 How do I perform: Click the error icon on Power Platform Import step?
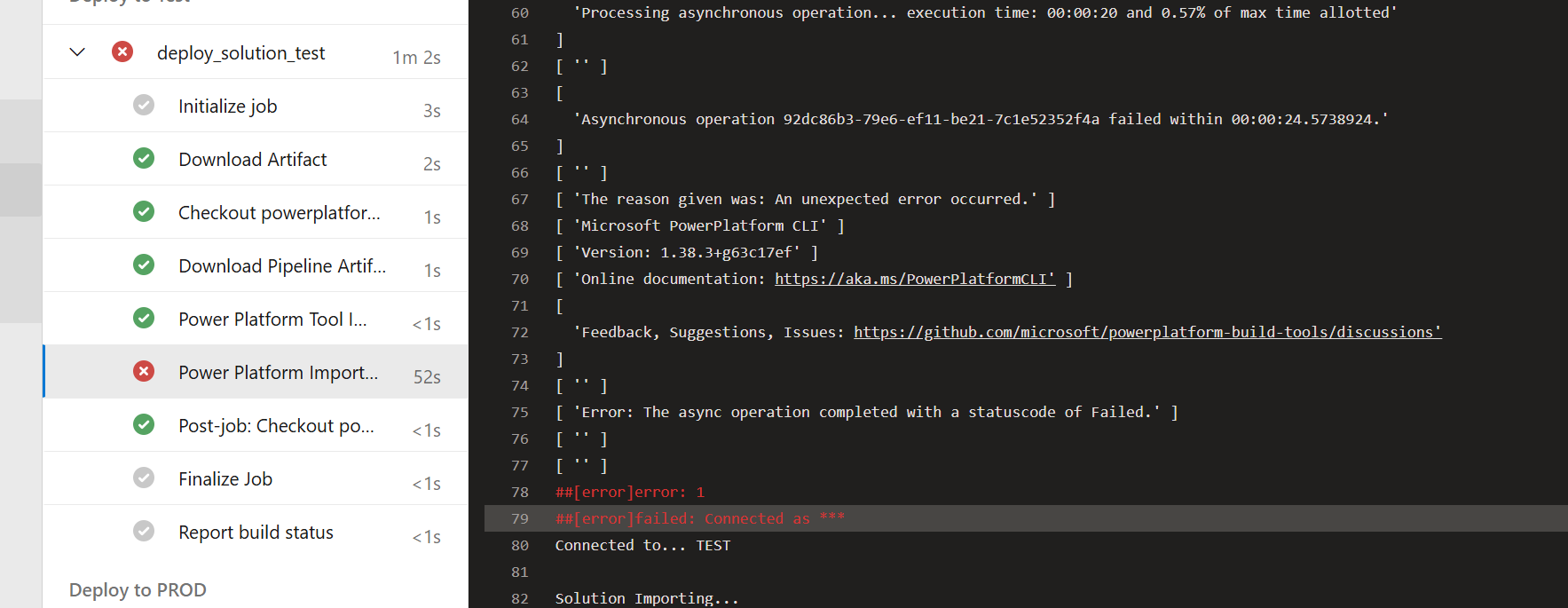pyautogui.click(x=144, y=371)
